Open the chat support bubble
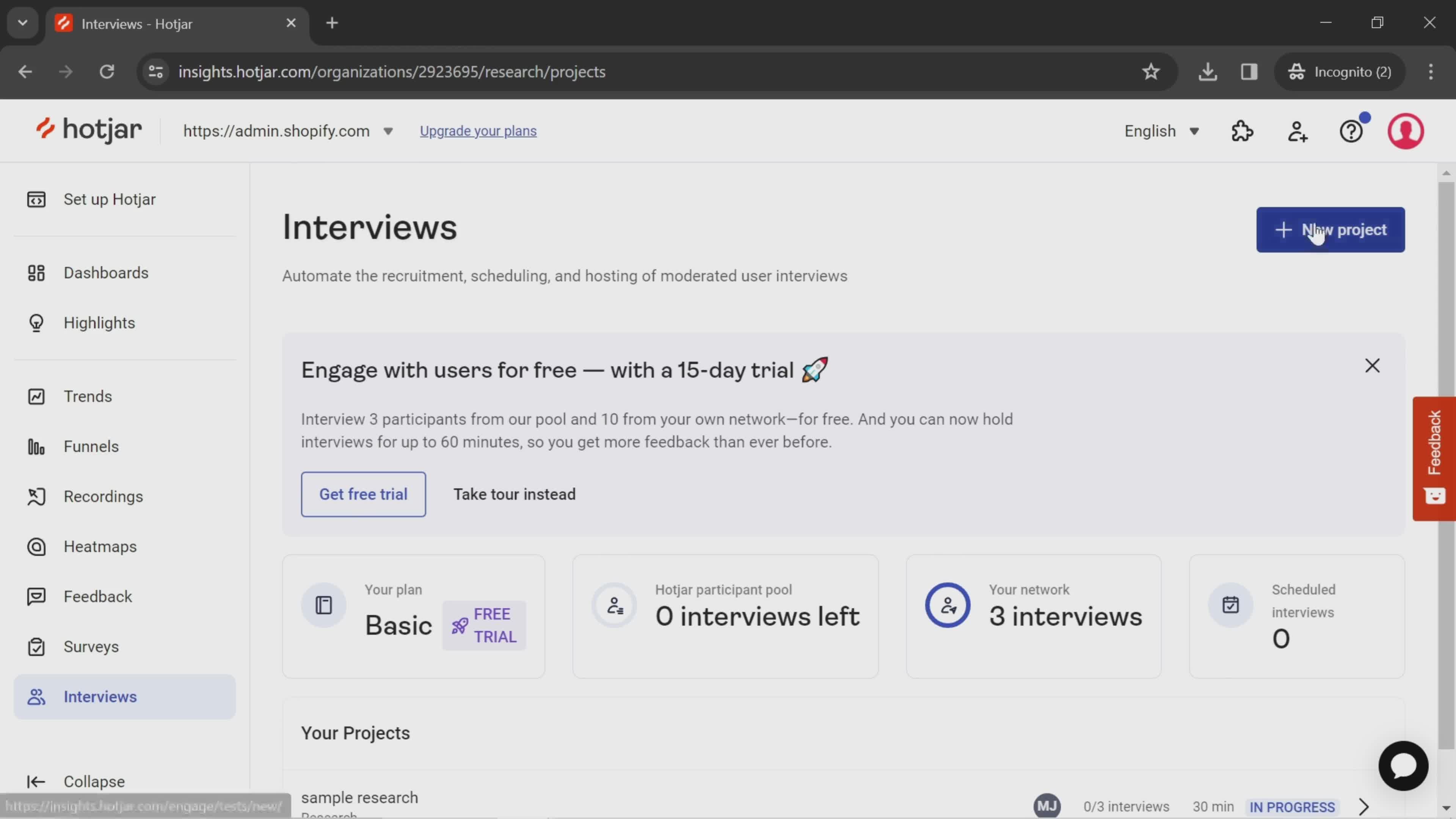This screenshot has width=1456, height=819. (x=1403, y=766)
